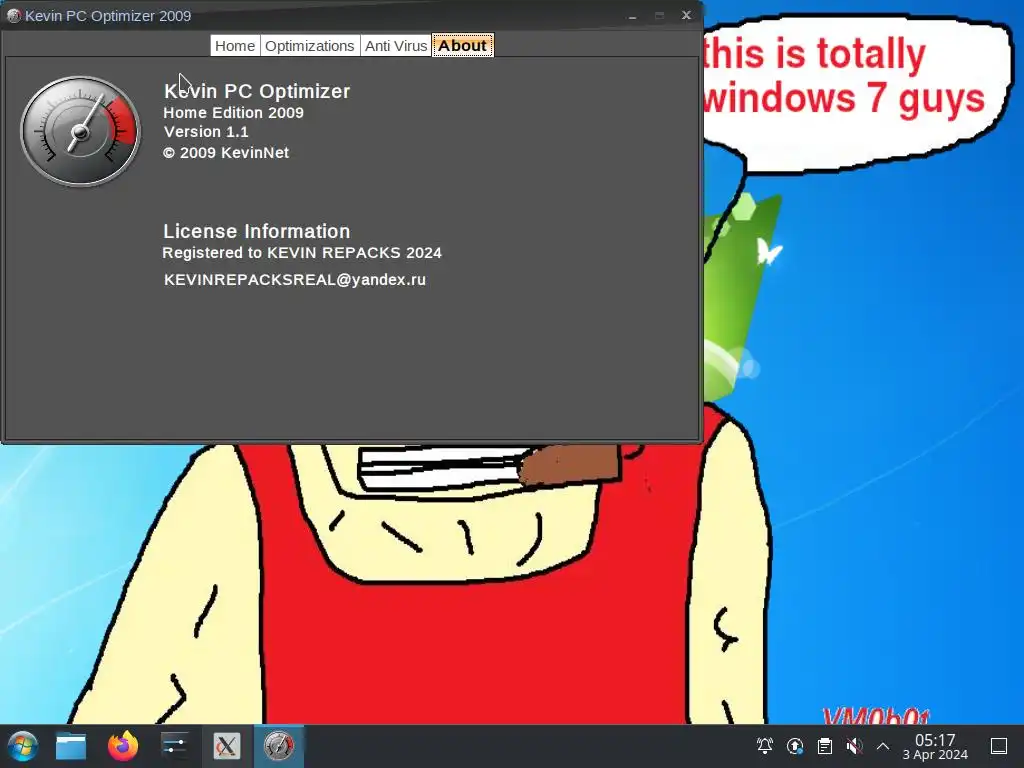Open the system settings sliders icon
Screen dimensions: 1024x768
174,746
